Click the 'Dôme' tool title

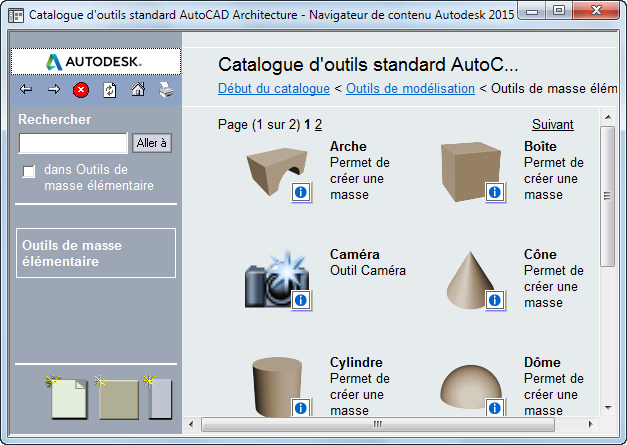(542, 362)
